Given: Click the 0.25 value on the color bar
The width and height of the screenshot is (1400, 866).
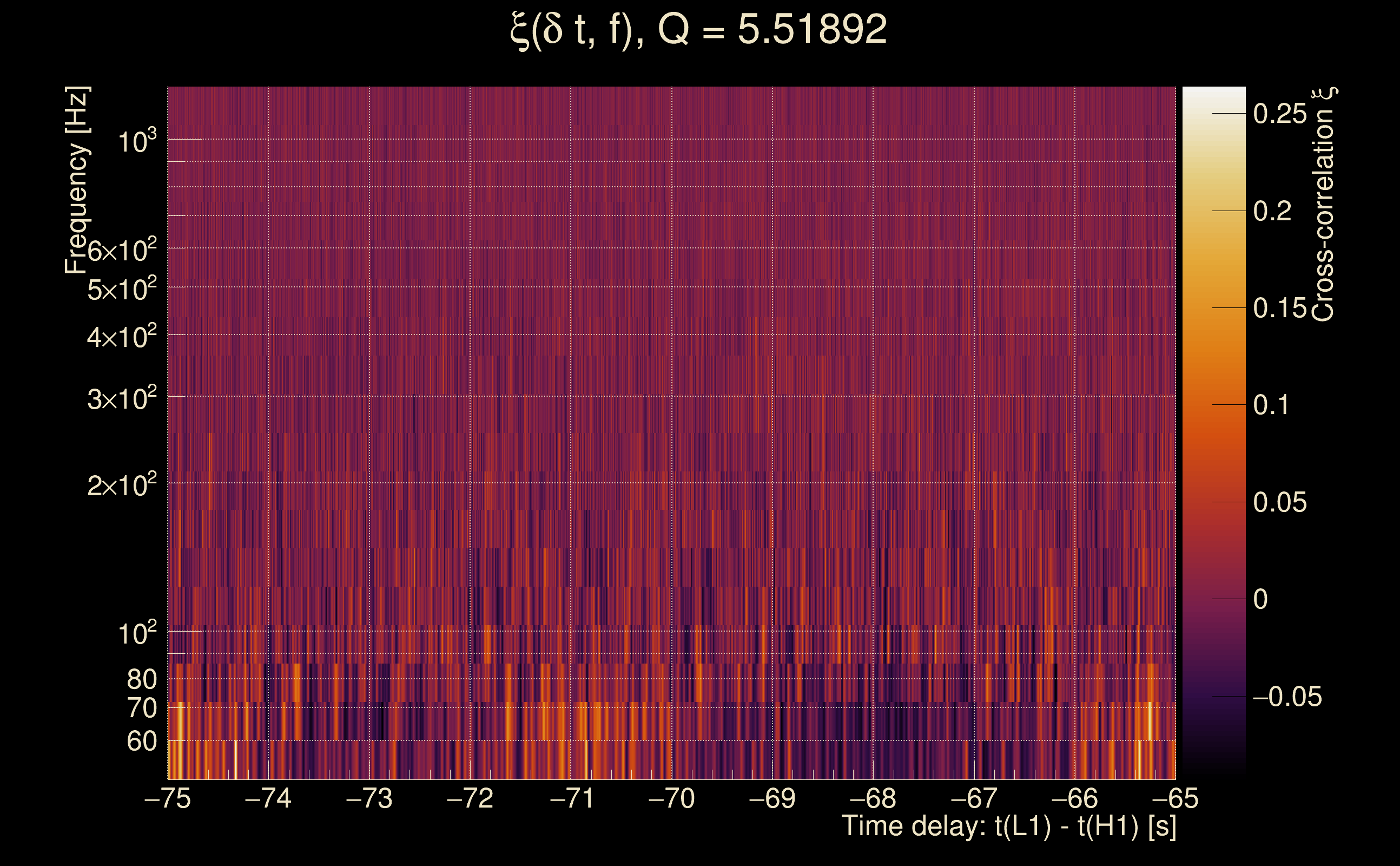Looking at the screenshot, I should point(1280,114).
